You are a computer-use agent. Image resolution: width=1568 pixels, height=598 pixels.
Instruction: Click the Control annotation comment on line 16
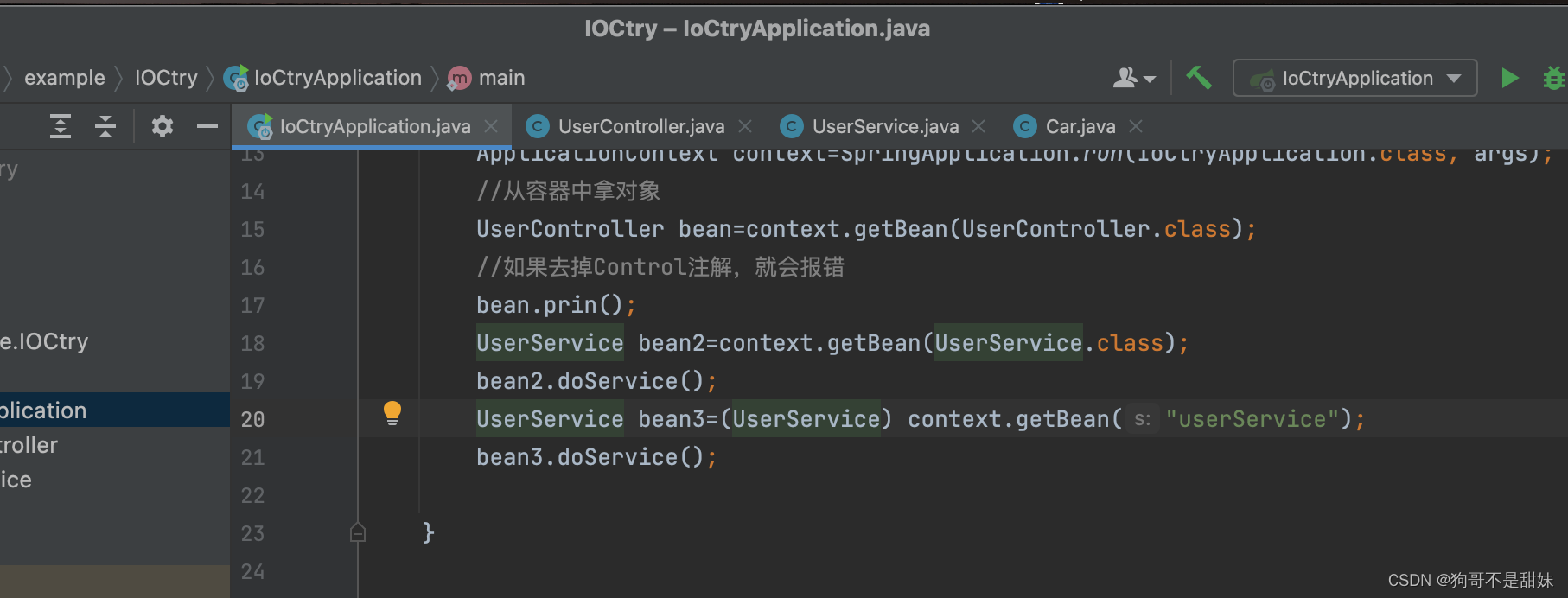coord(660,267)
